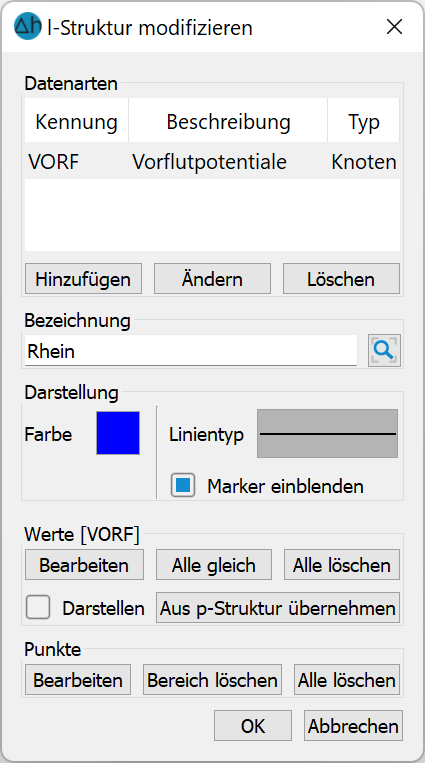
Task: Click into the Bezeichnung field containing Rhein
Action: pyautogui.click(x=191, y=351)
